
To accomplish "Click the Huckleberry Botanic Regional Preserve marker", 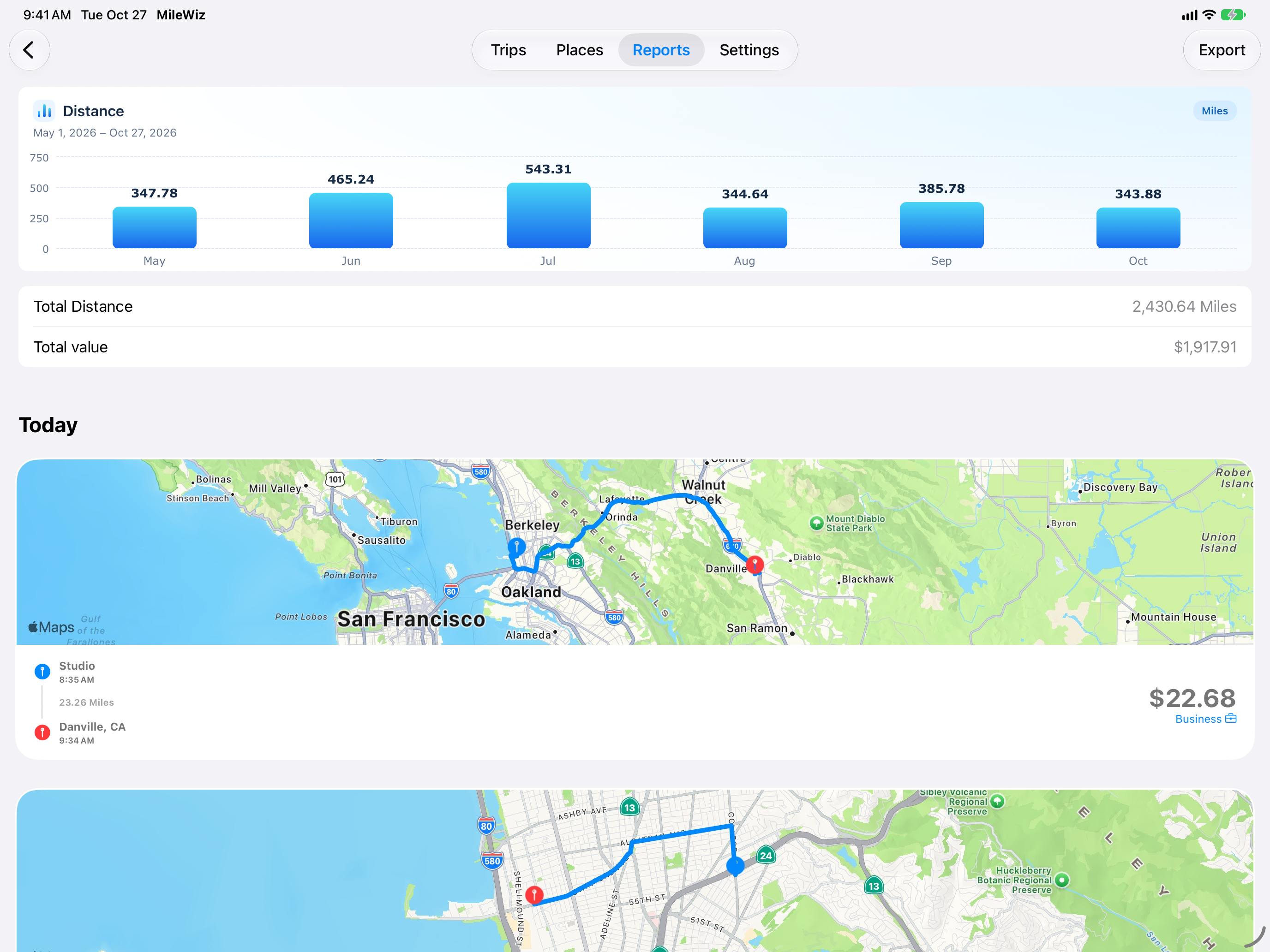I will pyautogui.click(x=1061, y=880).
